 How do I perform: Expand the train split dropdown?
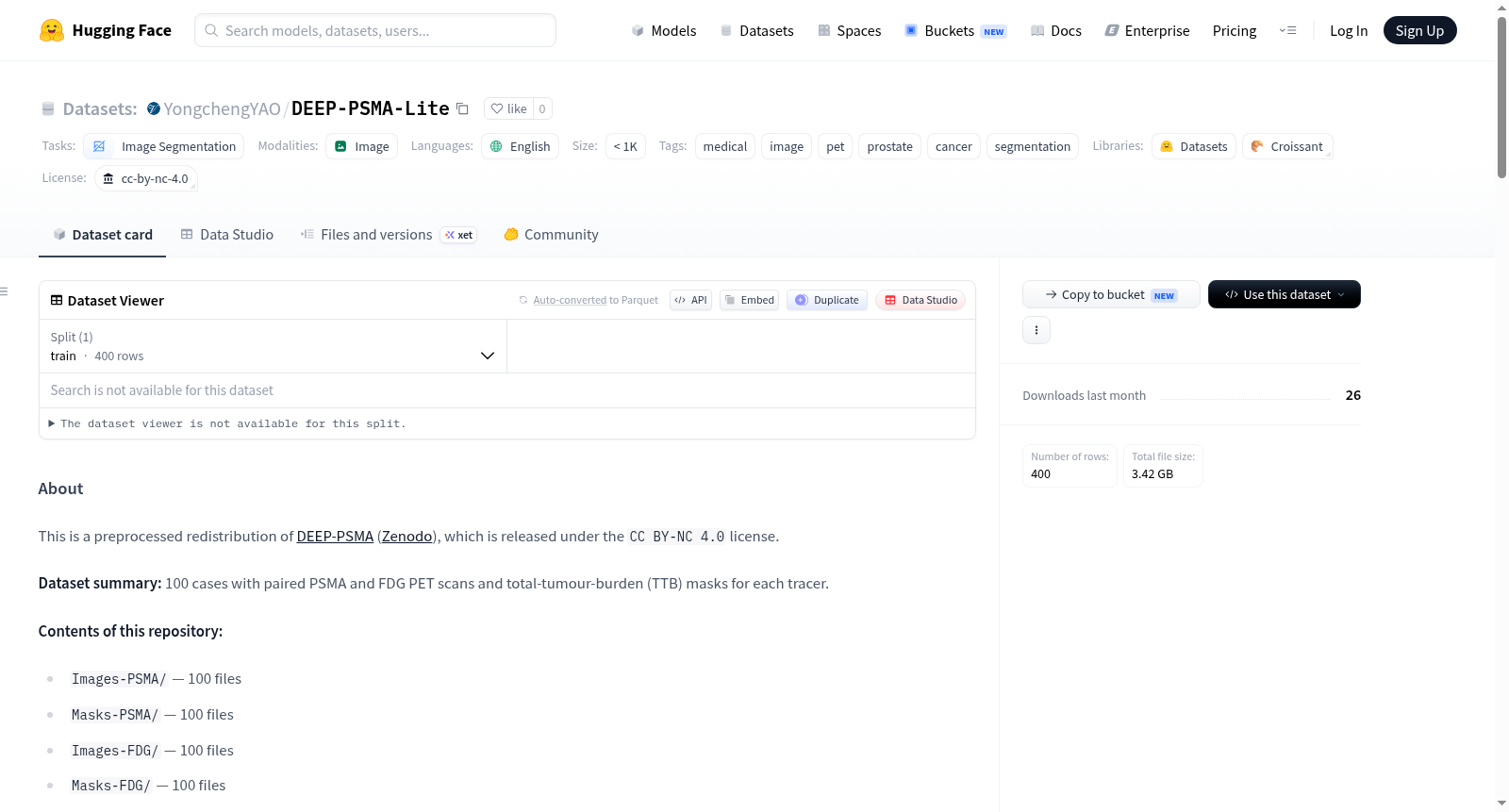click(273, 346)
